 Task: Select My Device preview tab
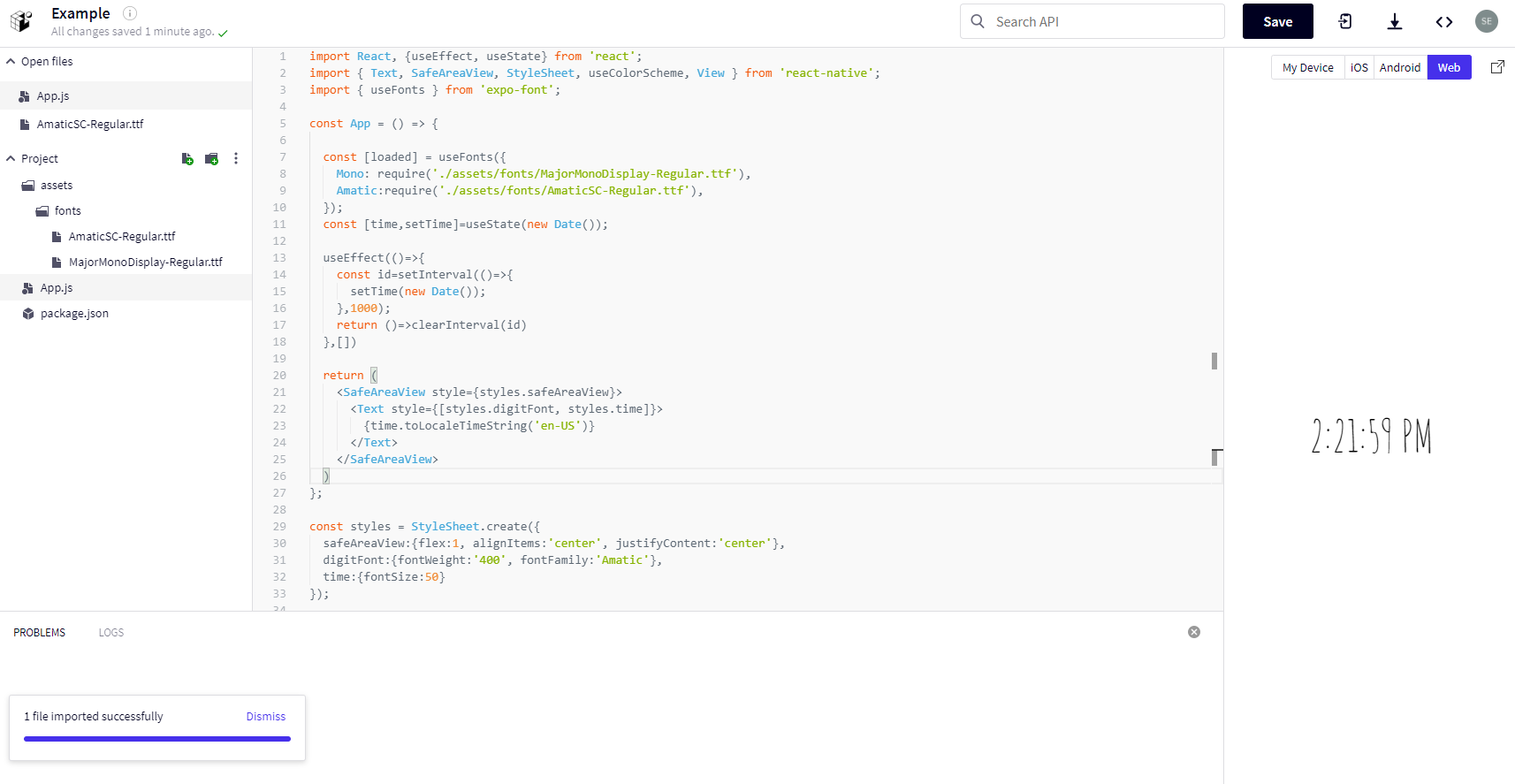(x=1308, y=67)
